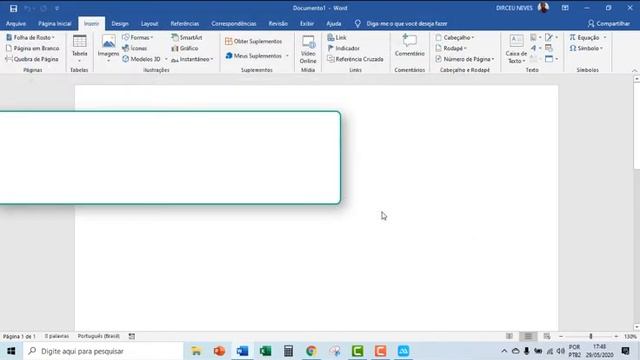The height and width of the screenshot is (360, 640).
Task: Open the Instantâneo screenshot menu
Action: (192, 59)
